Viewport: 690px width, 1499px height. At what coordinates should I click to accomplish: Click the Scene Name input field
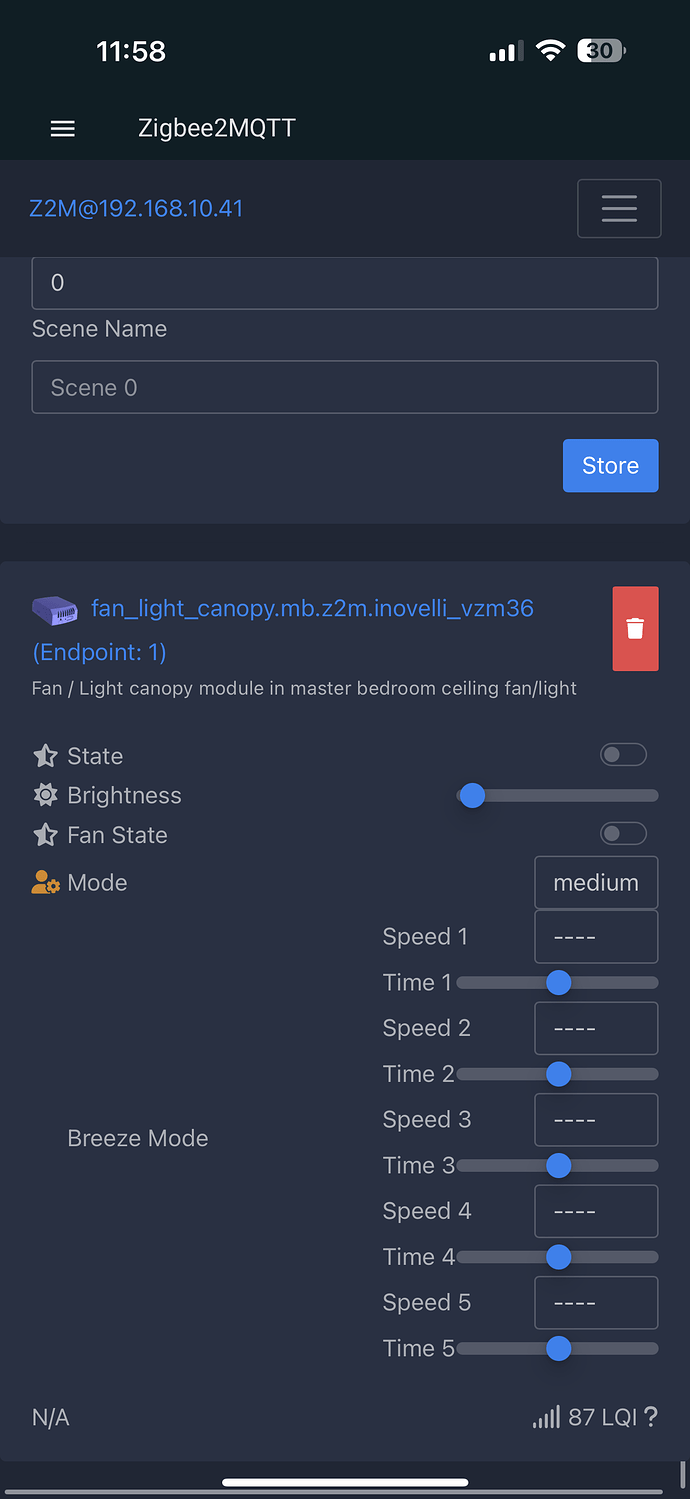(x=345, y=387)
